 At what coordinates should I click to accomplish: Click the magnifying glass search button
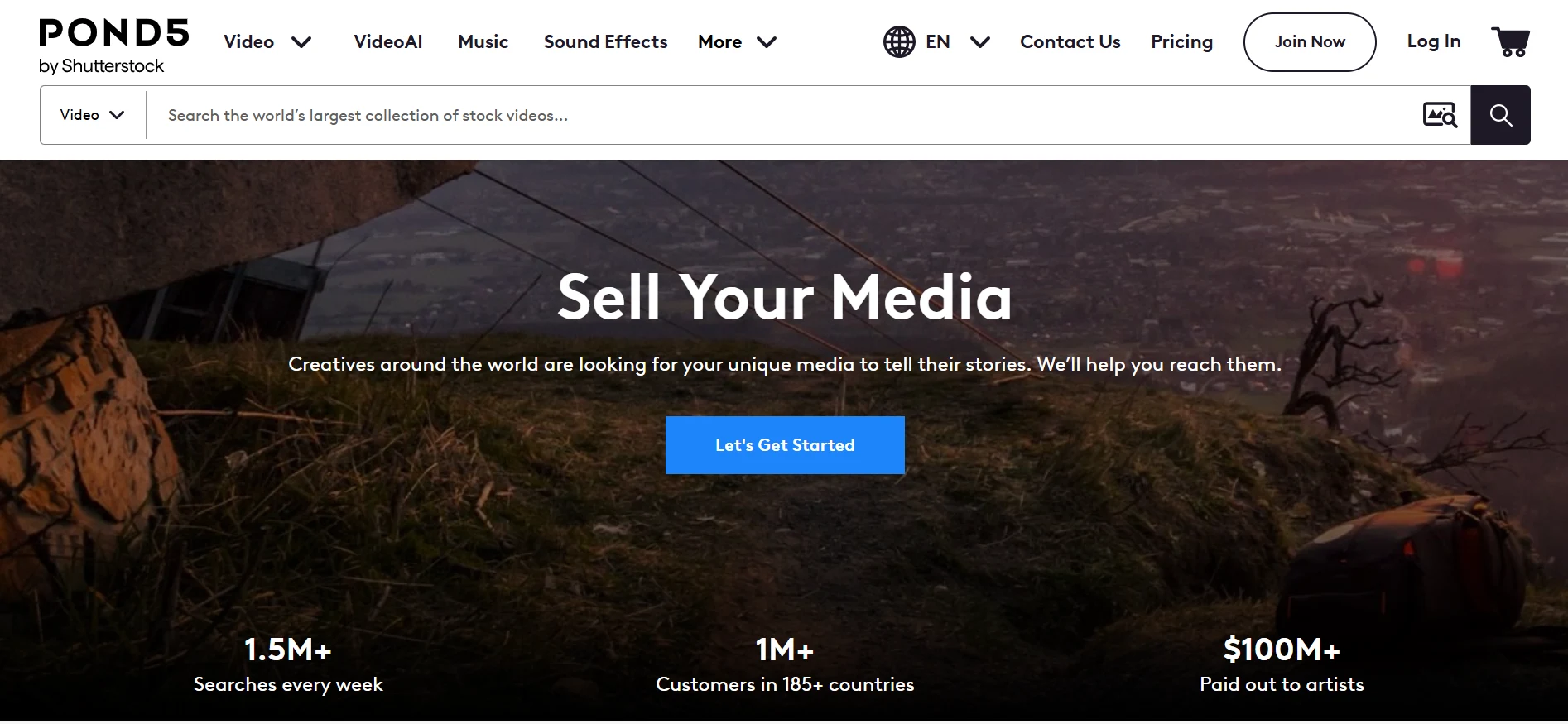[1500, 115]
